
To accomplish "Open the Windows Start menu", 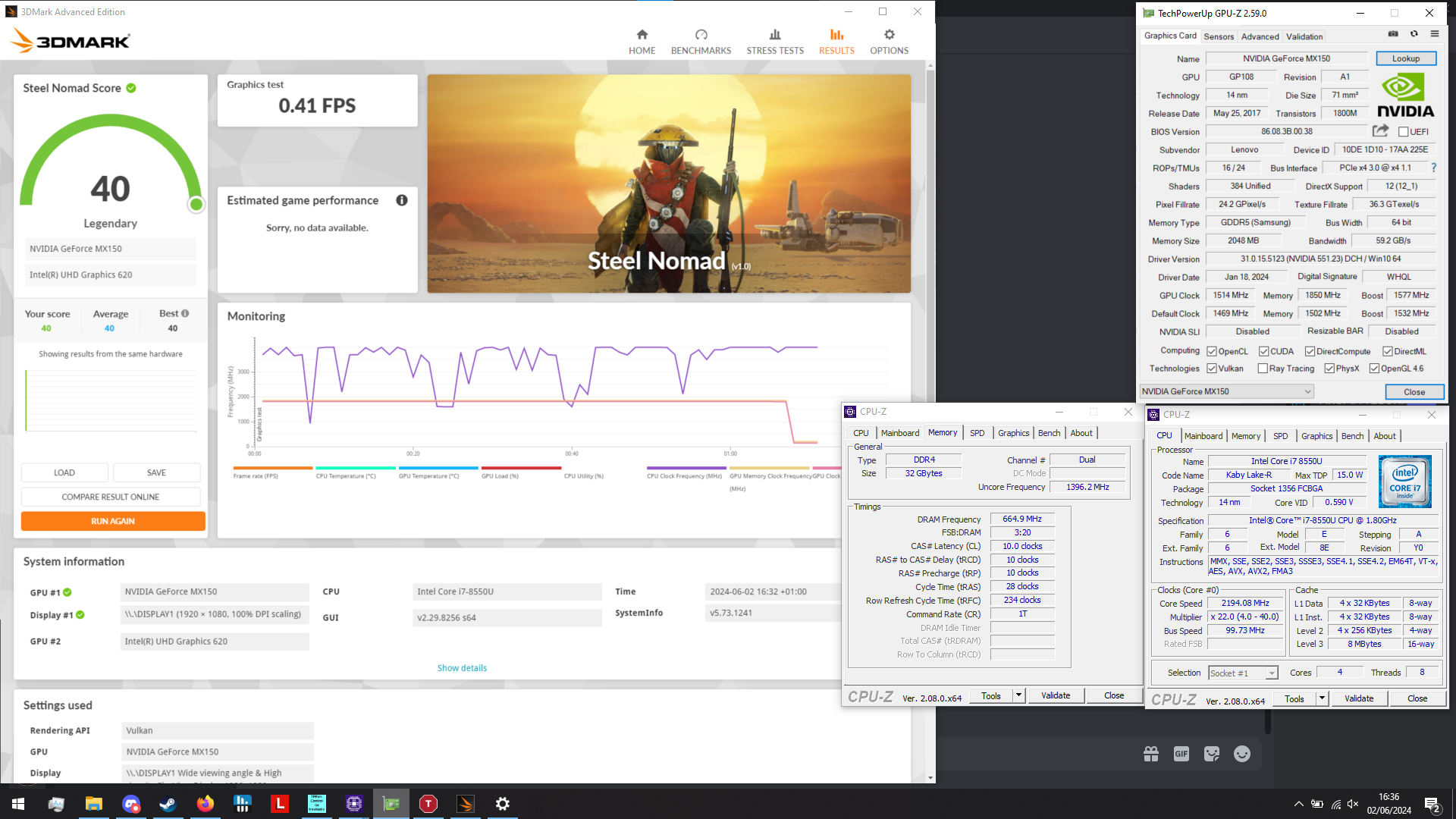I will pos(18,804).
